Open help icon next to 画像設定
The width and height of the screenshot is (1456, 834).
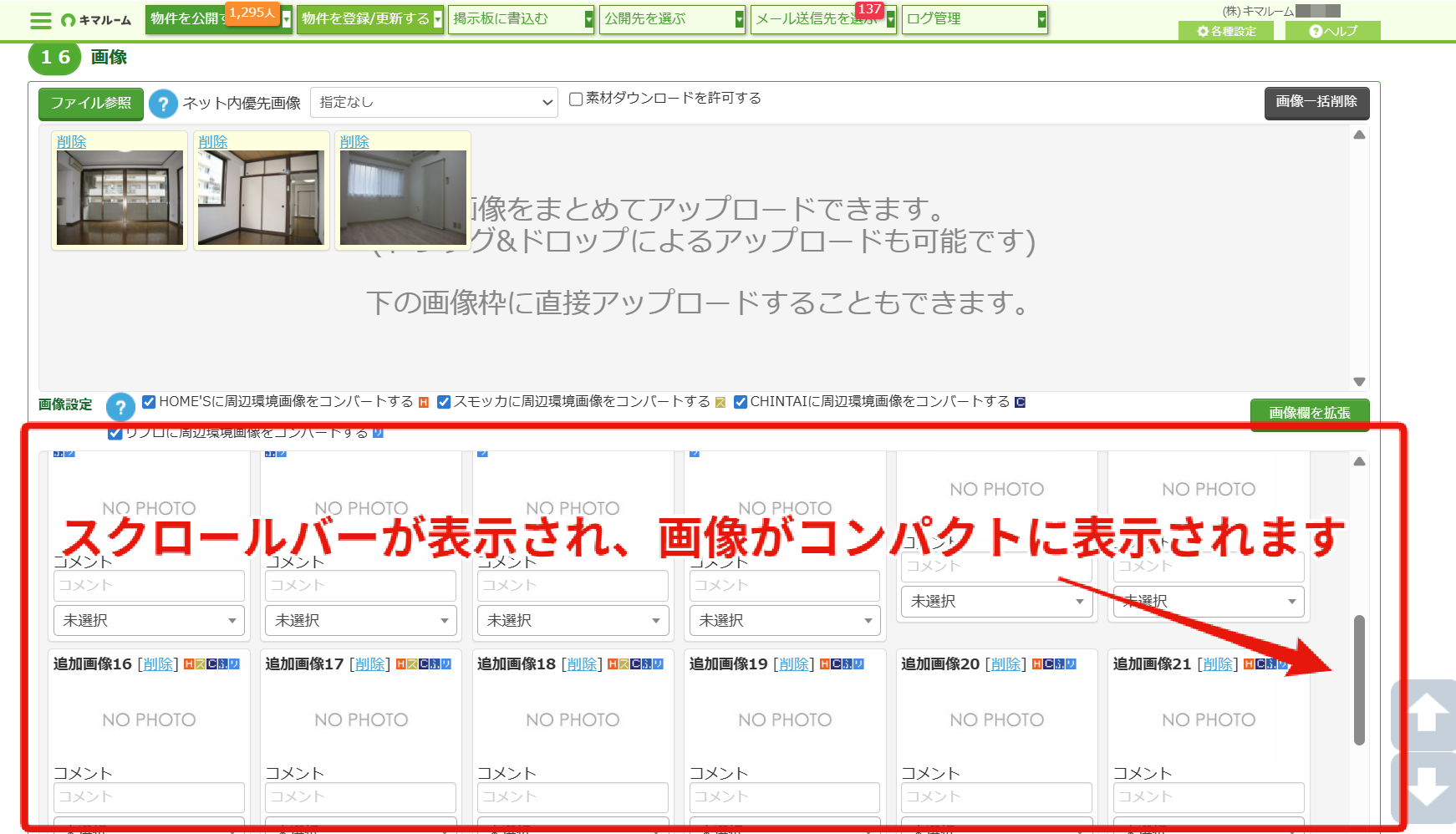point(120,407)
